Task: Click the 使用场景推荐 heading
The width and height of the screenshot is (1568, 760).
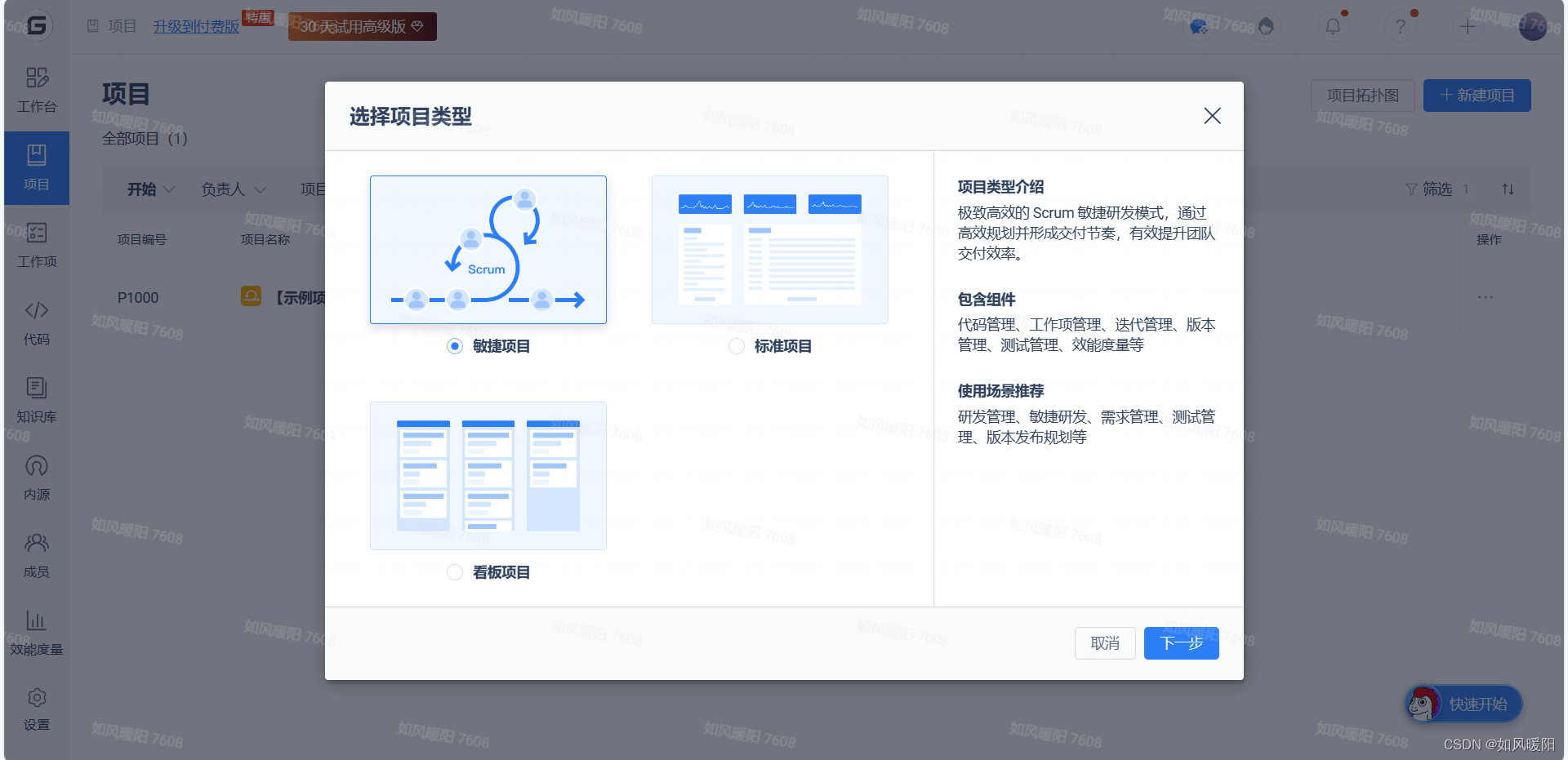Action: coord(1000,391)
